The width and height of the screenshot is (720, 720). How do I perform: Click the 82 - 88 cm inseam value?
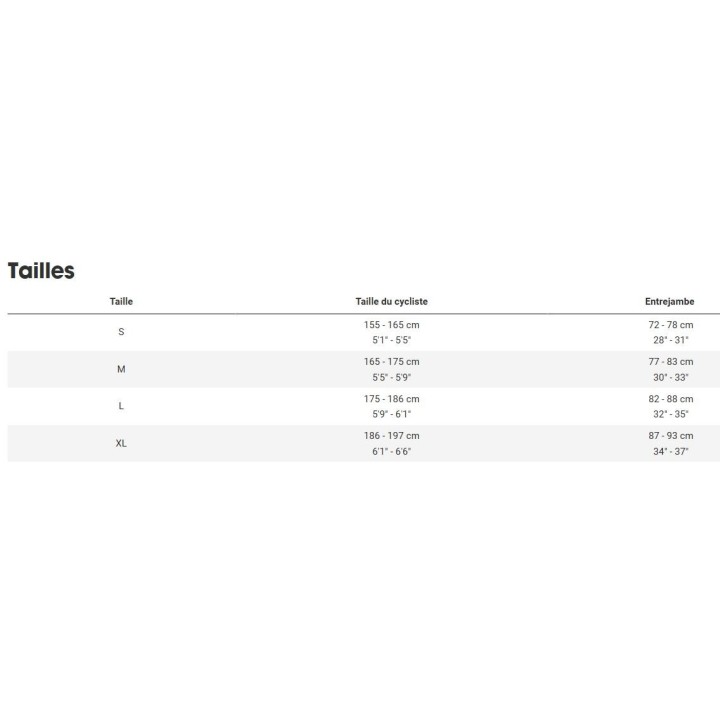coord(670,398)
